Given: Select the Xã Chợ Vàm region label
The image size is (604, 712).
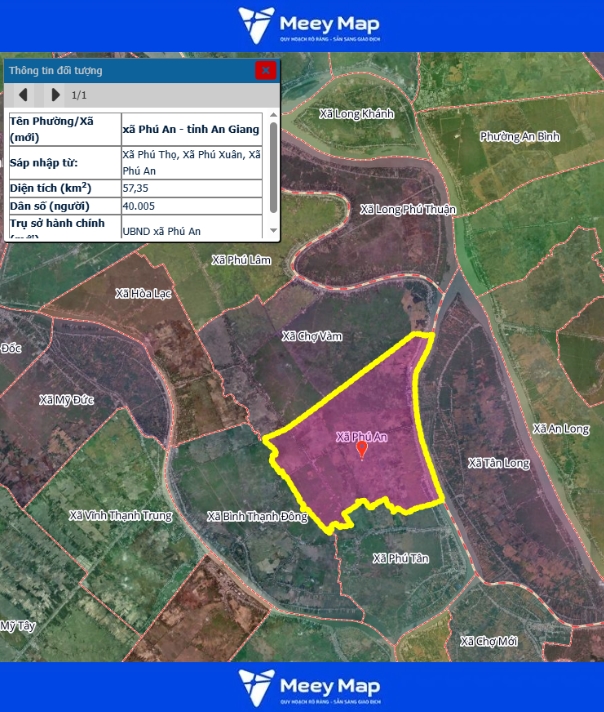Looking at the screenshot, I should pos(312,336).
